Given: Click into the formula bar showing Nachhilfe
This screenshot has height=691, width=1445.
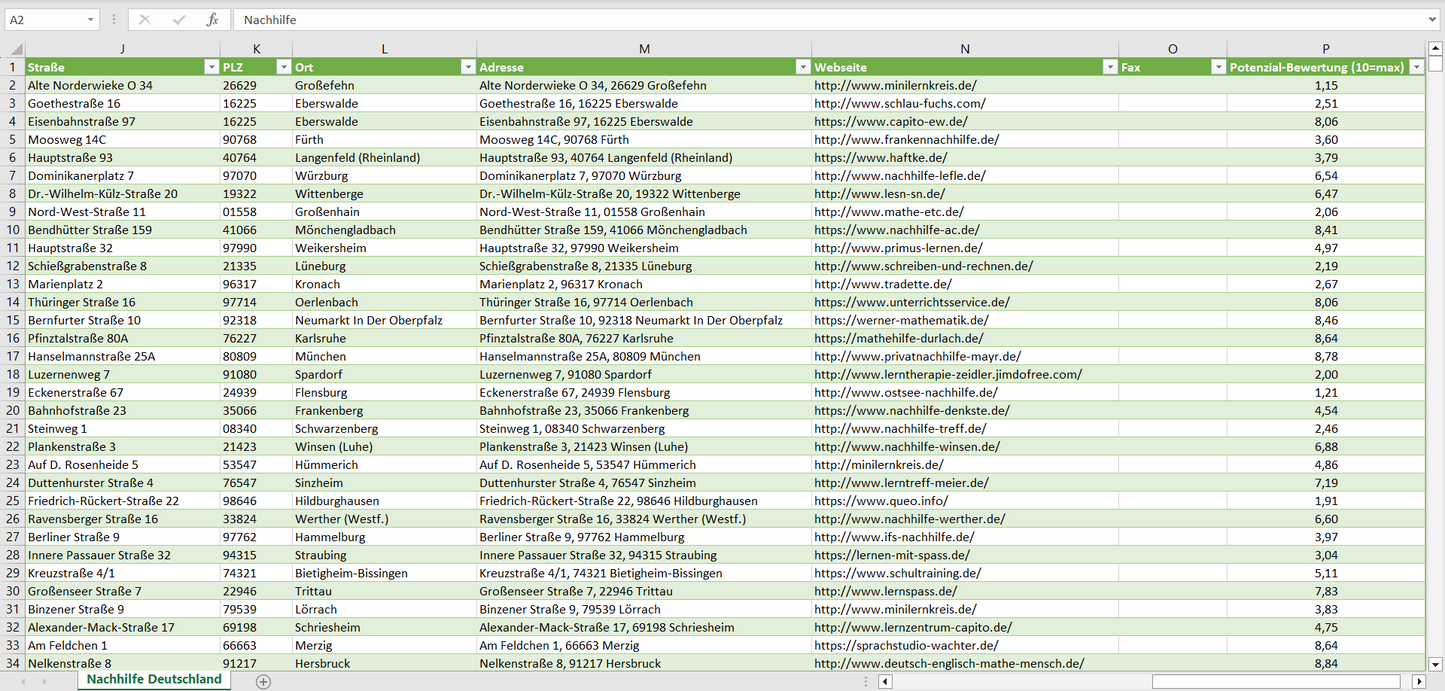Looking at the screenshot, I should coord(800,20).
